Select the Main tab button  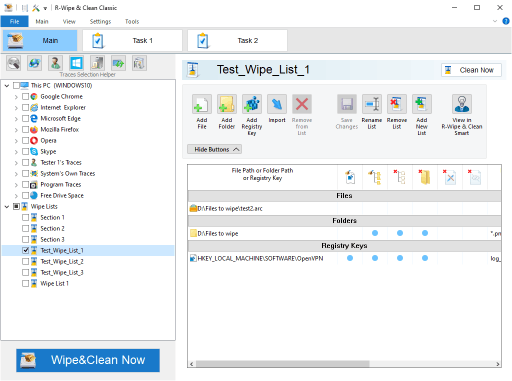(40, 41)
